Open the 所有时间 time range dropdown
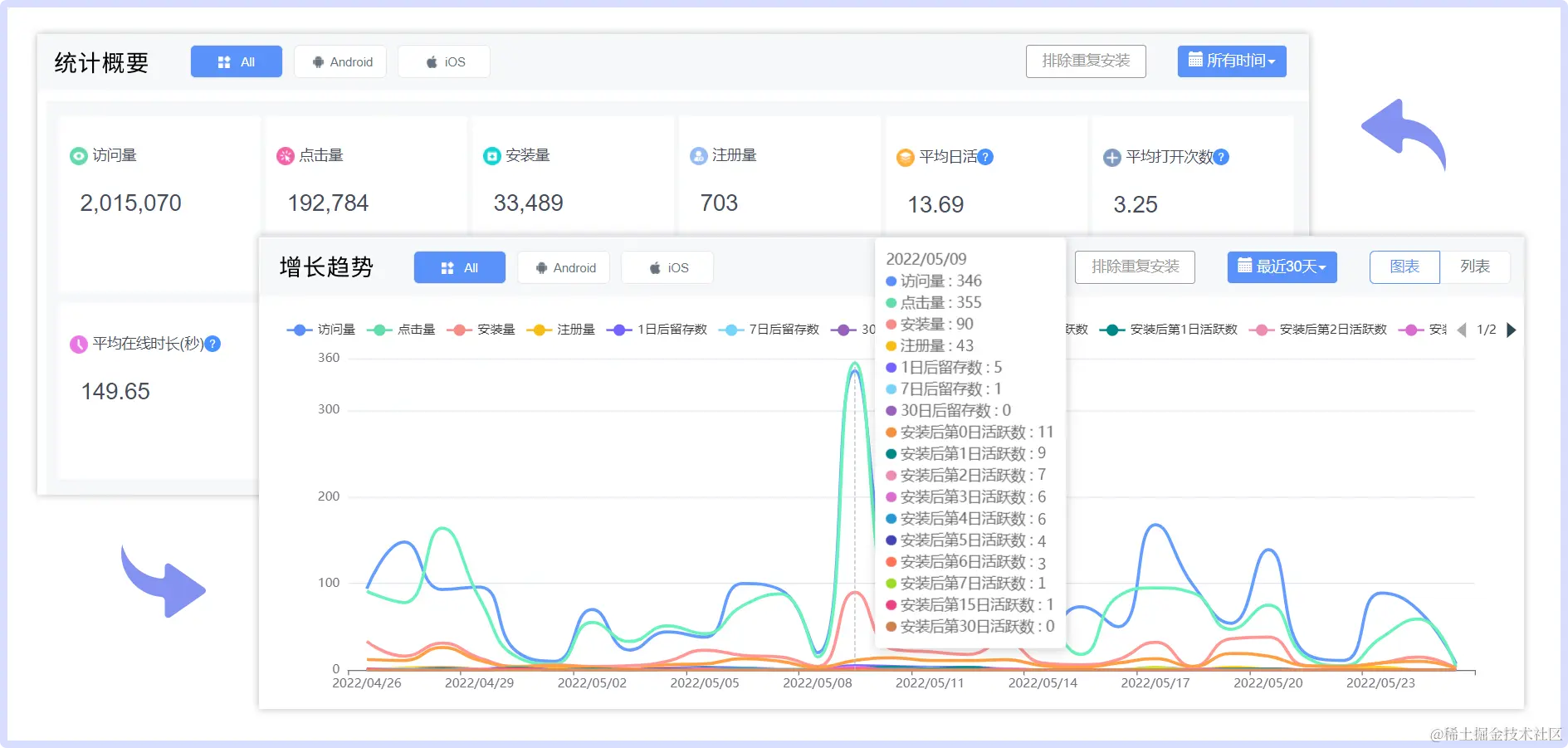The height and width of the screenshot is (748, 1568). [1232, 61]
